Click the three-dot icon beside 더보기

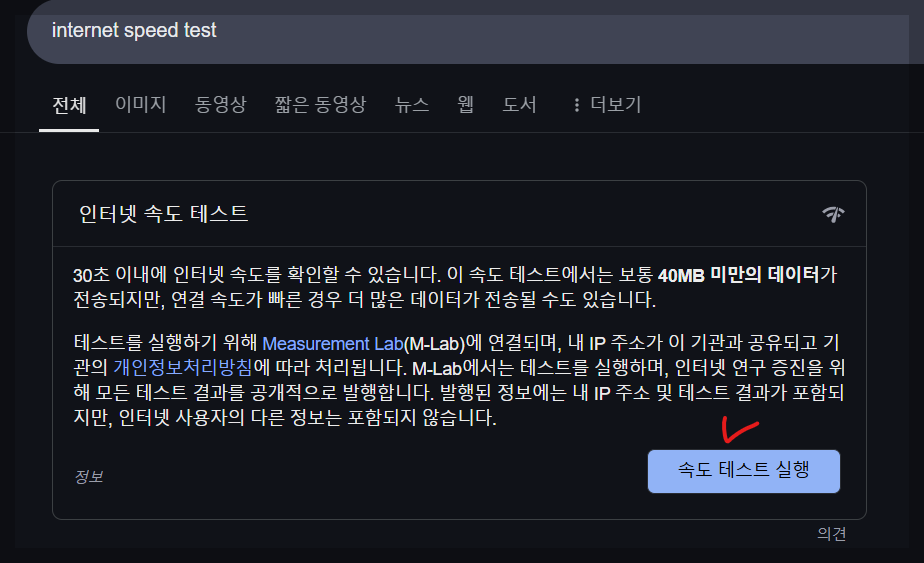[x=576, y=105]
